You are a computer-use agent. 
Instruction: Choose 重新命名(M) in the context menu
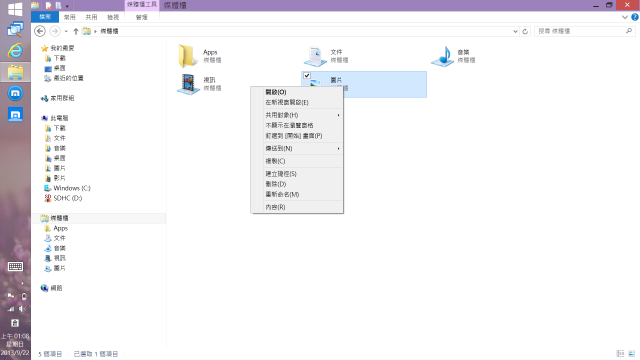pos(297,194)
